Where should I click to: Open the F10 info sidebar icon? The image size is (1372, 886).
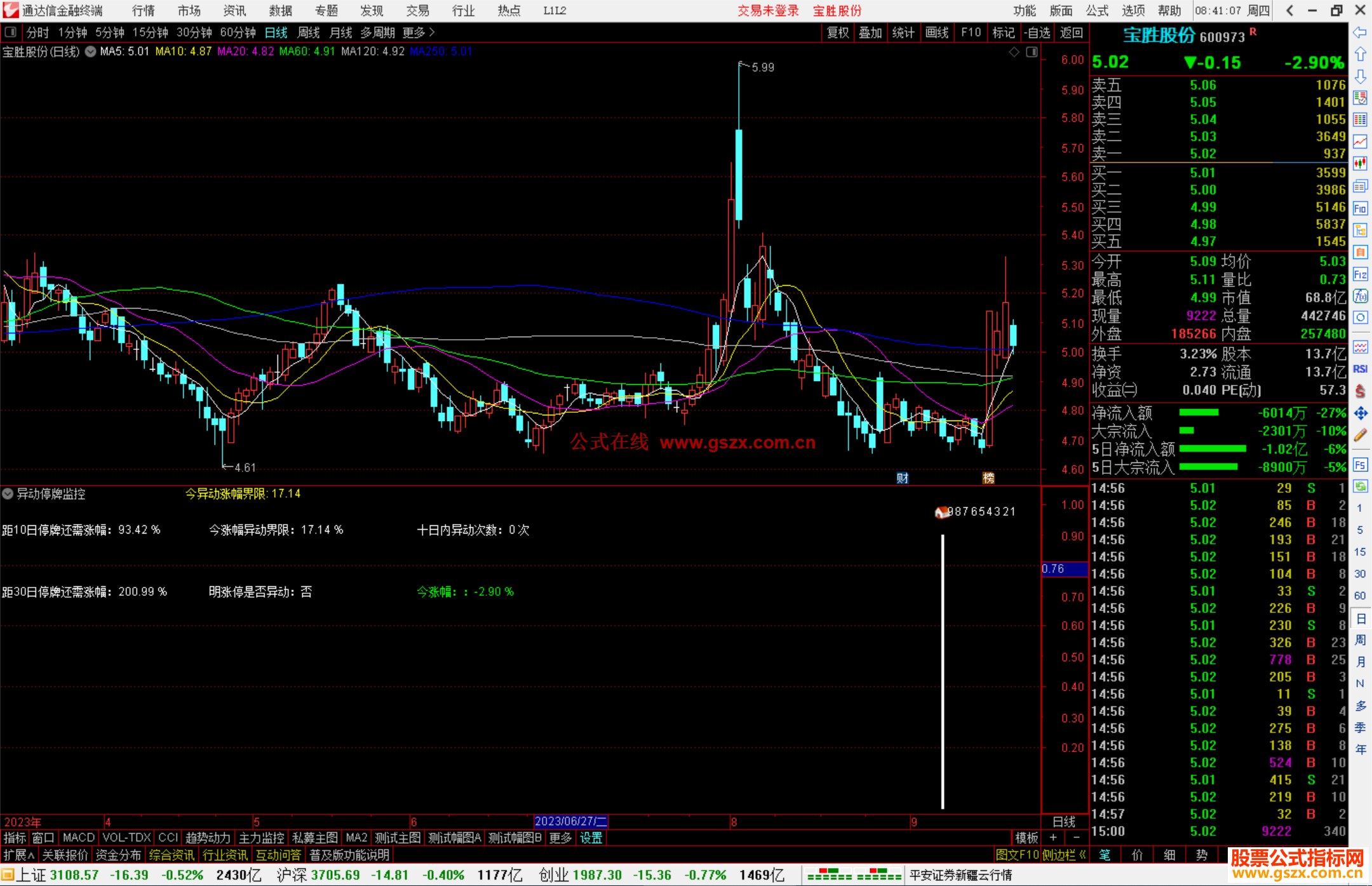pos(1360,208)
